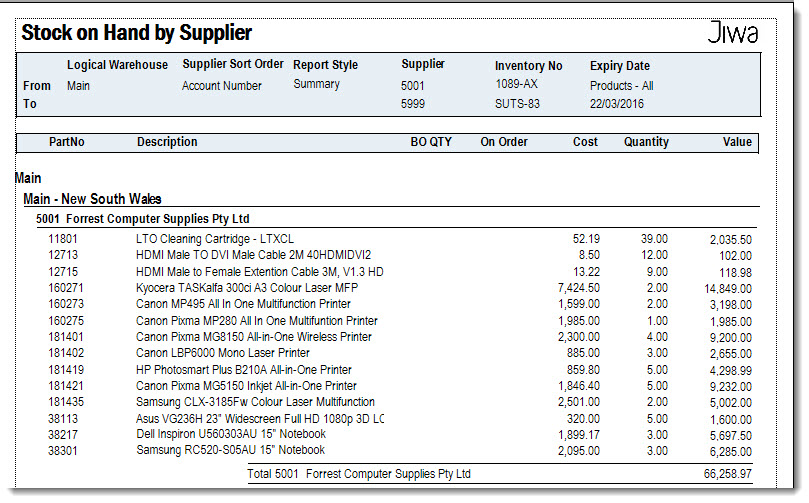Click HP Photosmart Plus B210A All-in-One Printer

[x=244, y=370]
